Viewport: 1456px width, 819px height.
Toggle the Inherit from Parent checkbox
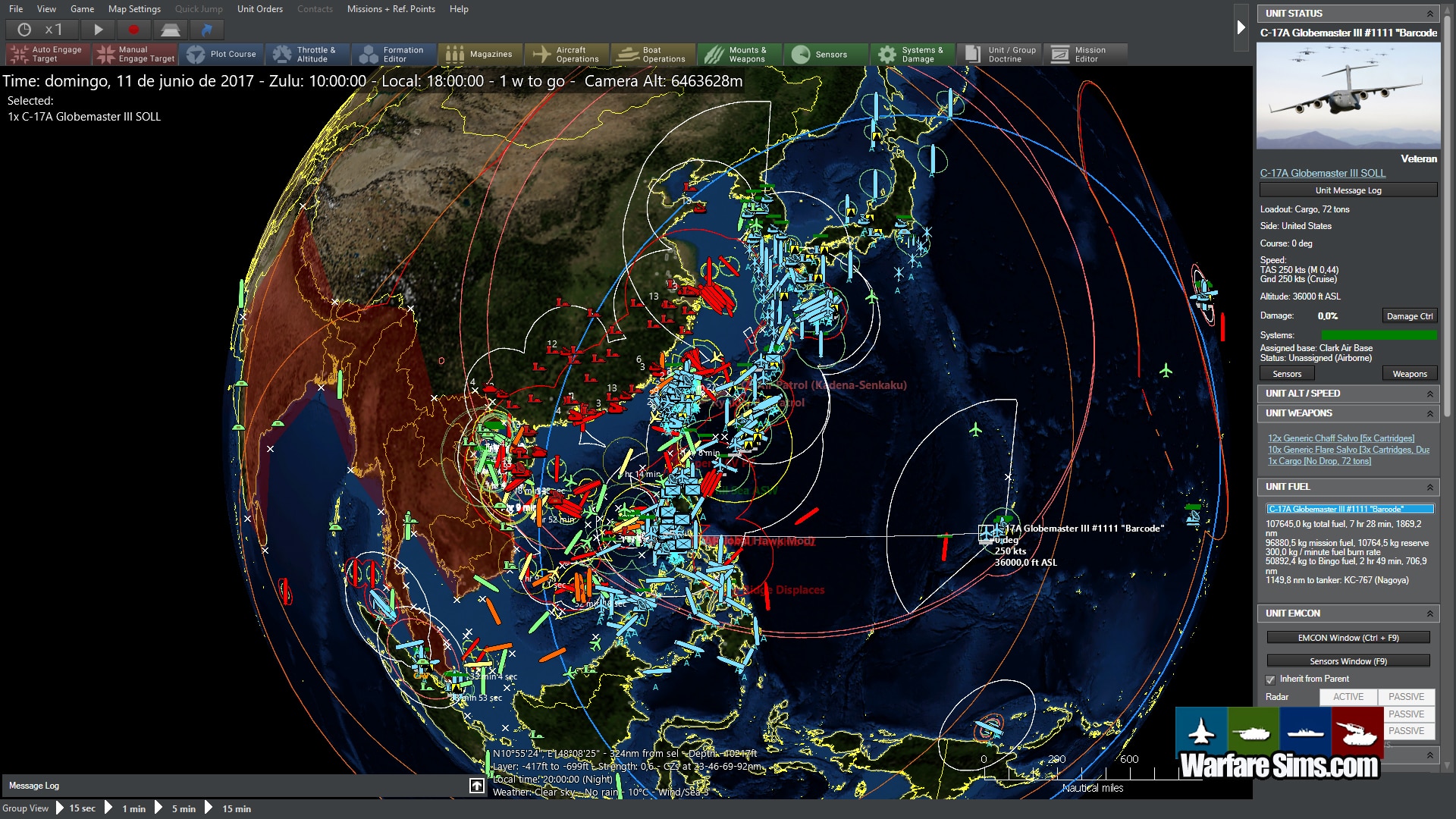pos(1270,679)
